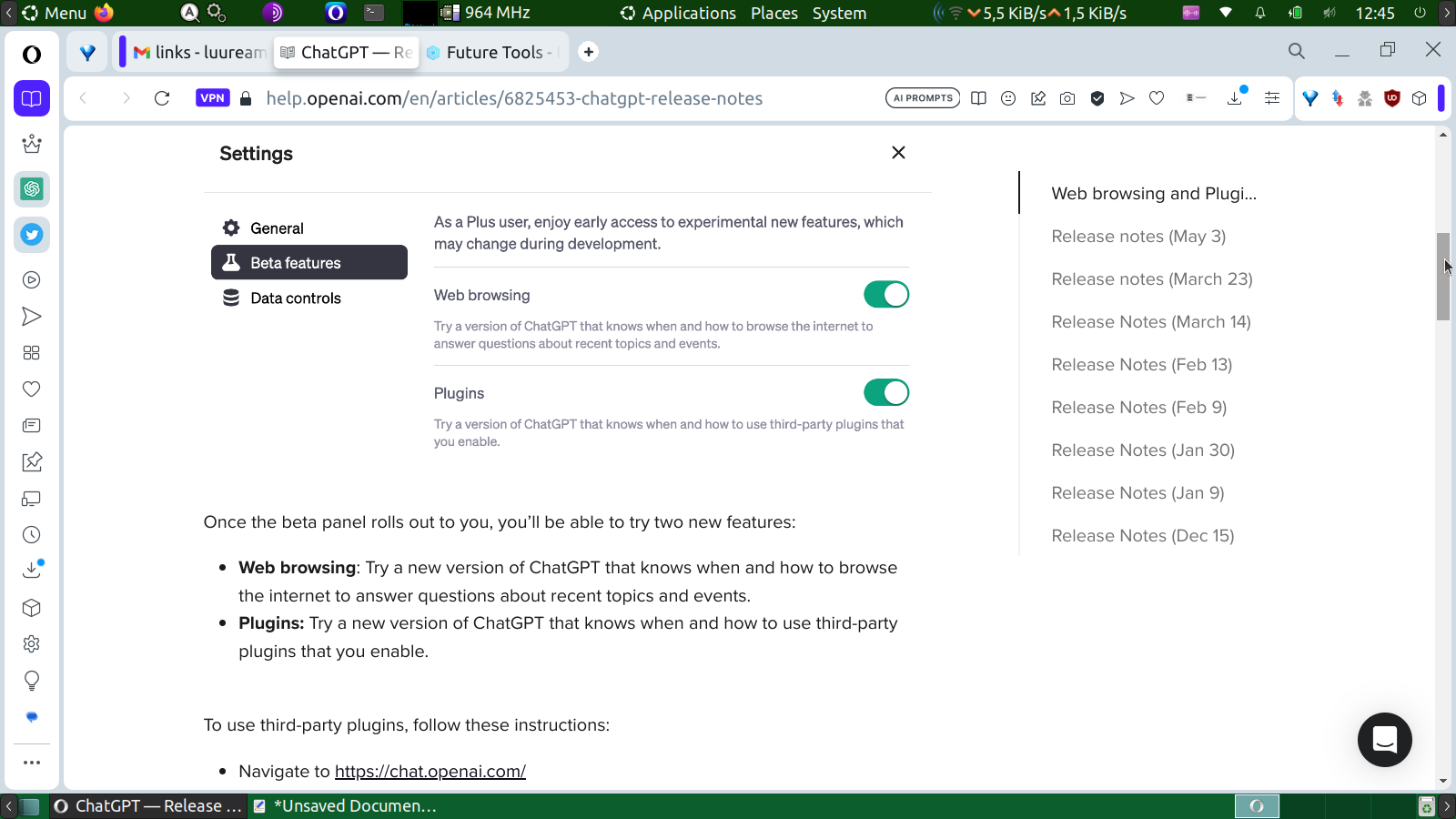This screenshot has width=1456, height=819.
Task: Open the chat.openai.com link
Action: click(x=430, y=772)
